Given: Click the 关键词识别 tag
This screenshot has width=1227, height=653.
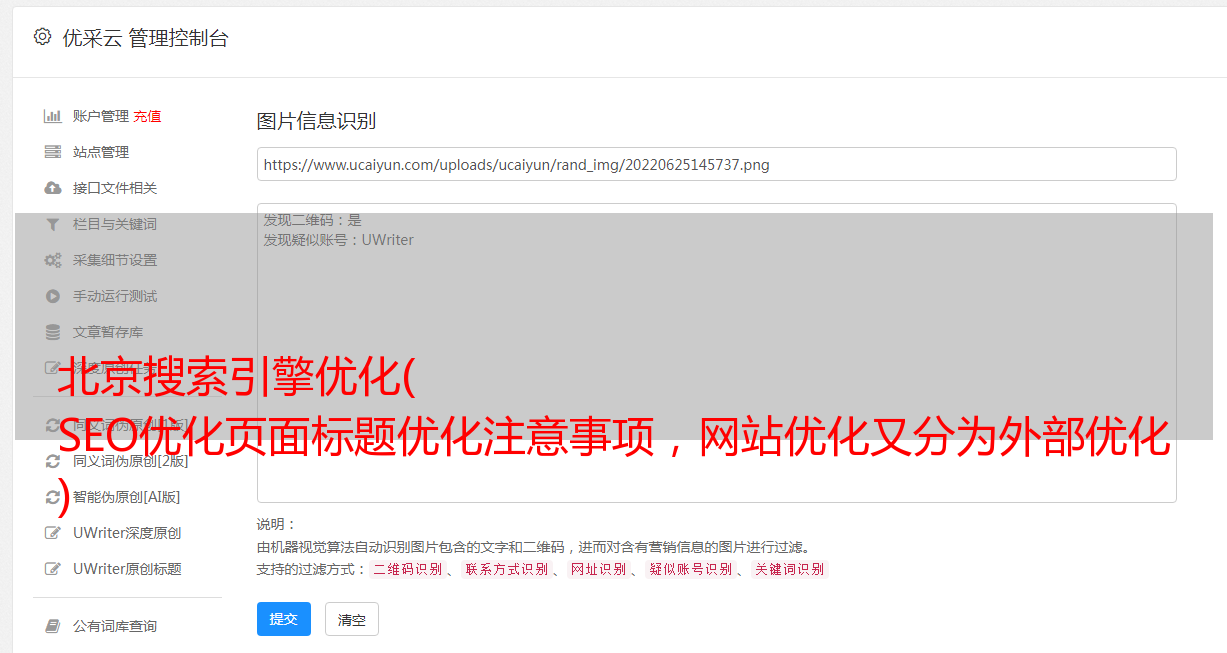Looking at the screenshot, I should click(x=790, y=569).
